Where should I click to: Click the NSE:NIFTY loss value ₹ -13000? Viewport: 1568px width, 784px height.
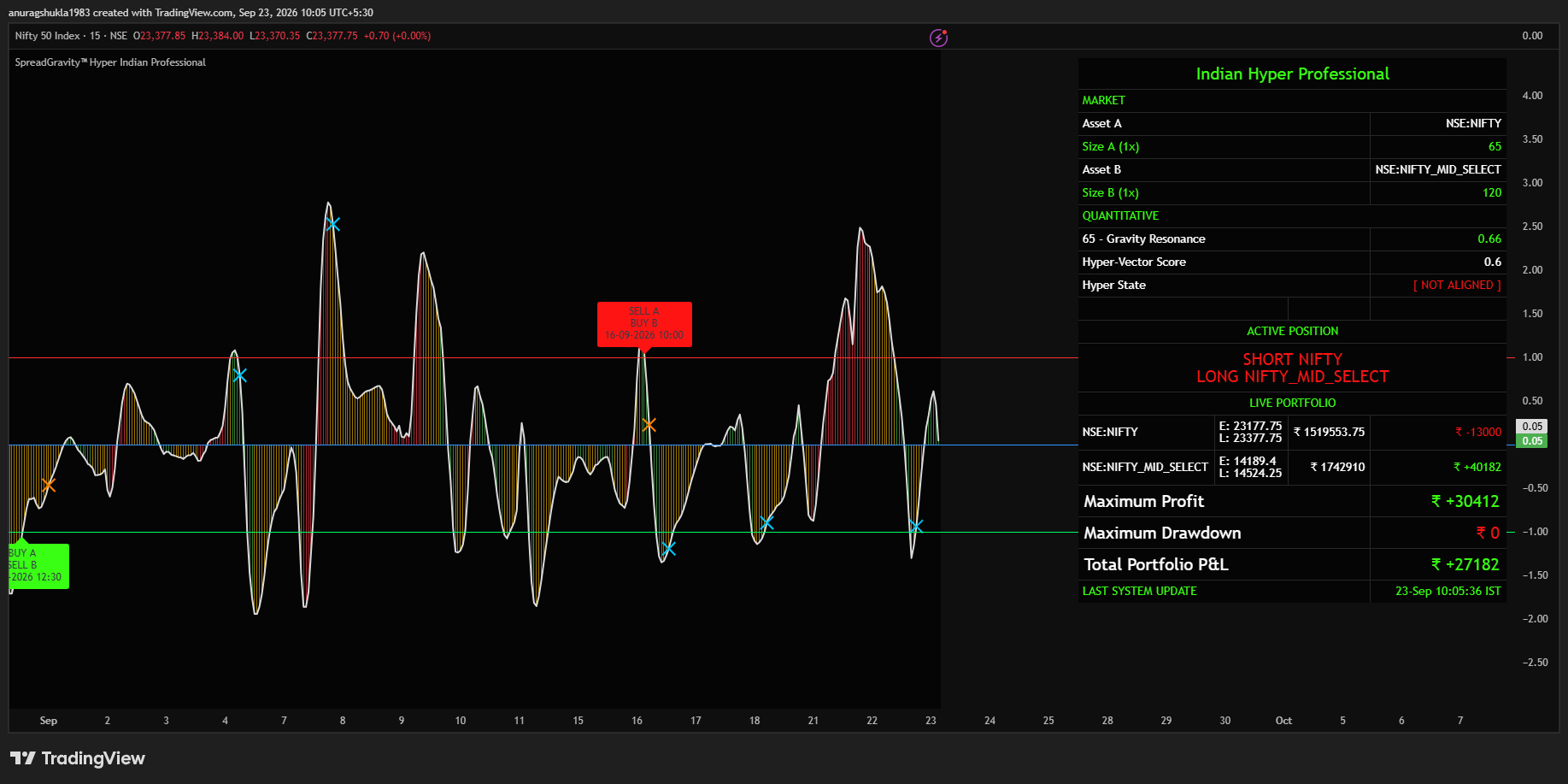click(1478, 433)
